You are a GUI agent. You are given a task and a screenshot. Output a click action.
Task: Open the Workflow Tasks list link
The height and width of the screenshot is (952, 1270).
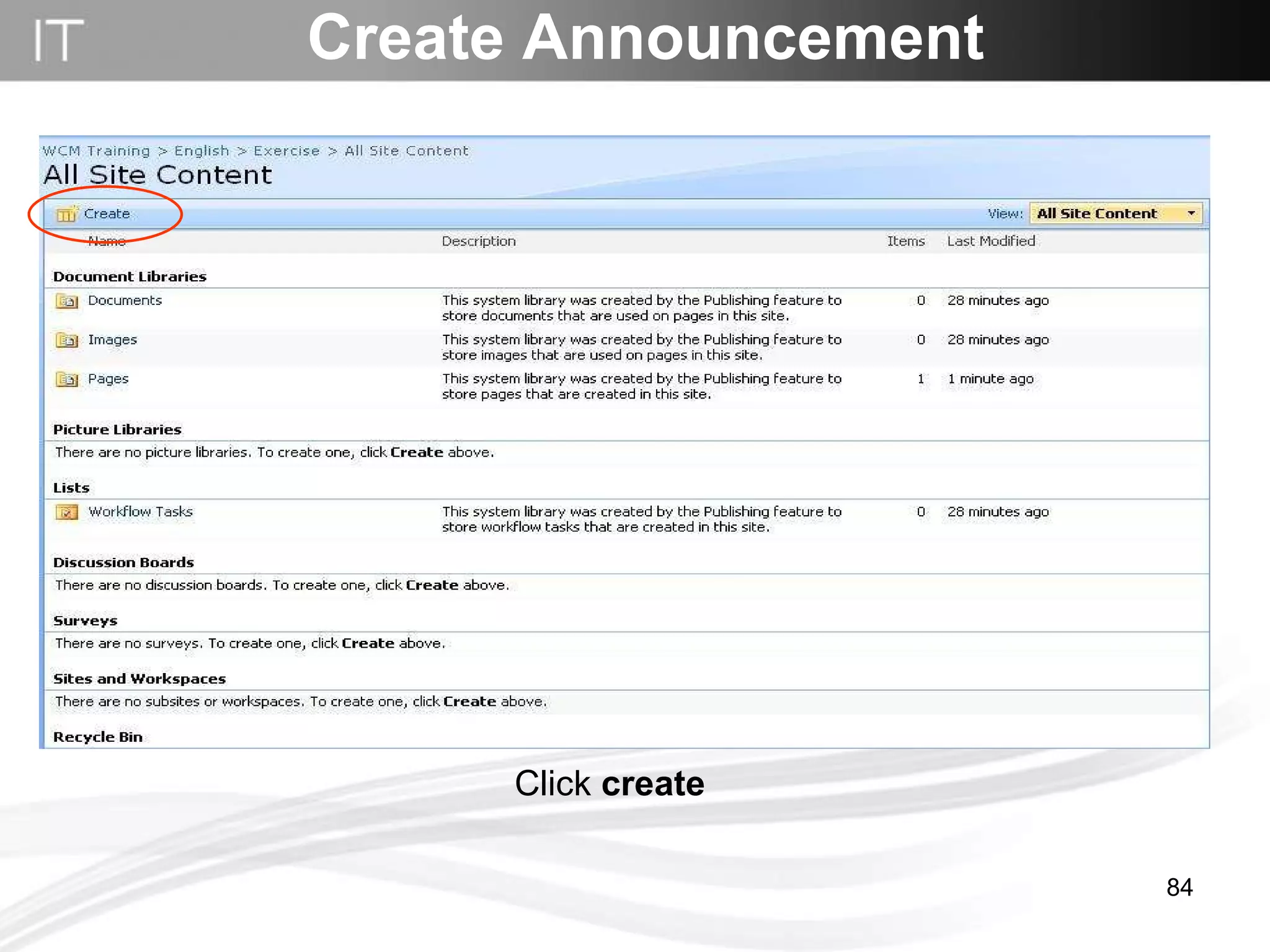tap(141, 512)
